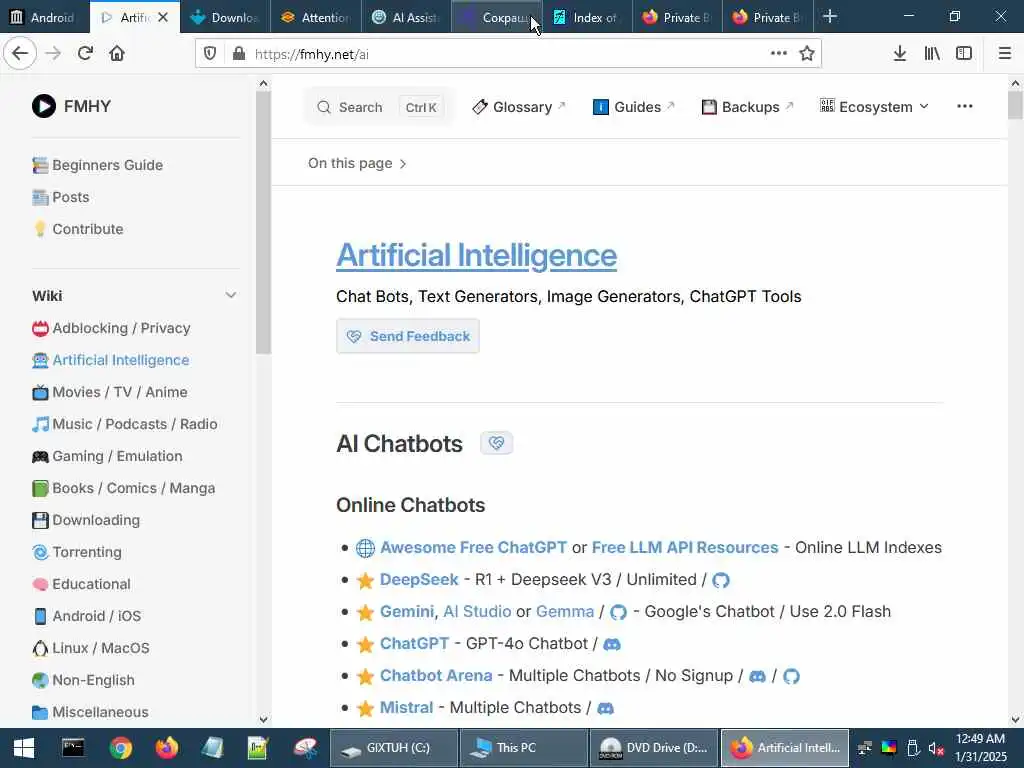Image resolution: width=1024 pixels, height=768 pixels.
Task: Switch to the Index of browser tab
Action: click(587, 17)
